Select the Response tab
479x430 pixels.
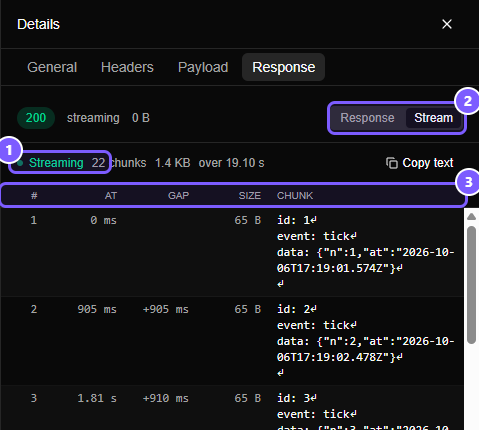tap(283, 67)
